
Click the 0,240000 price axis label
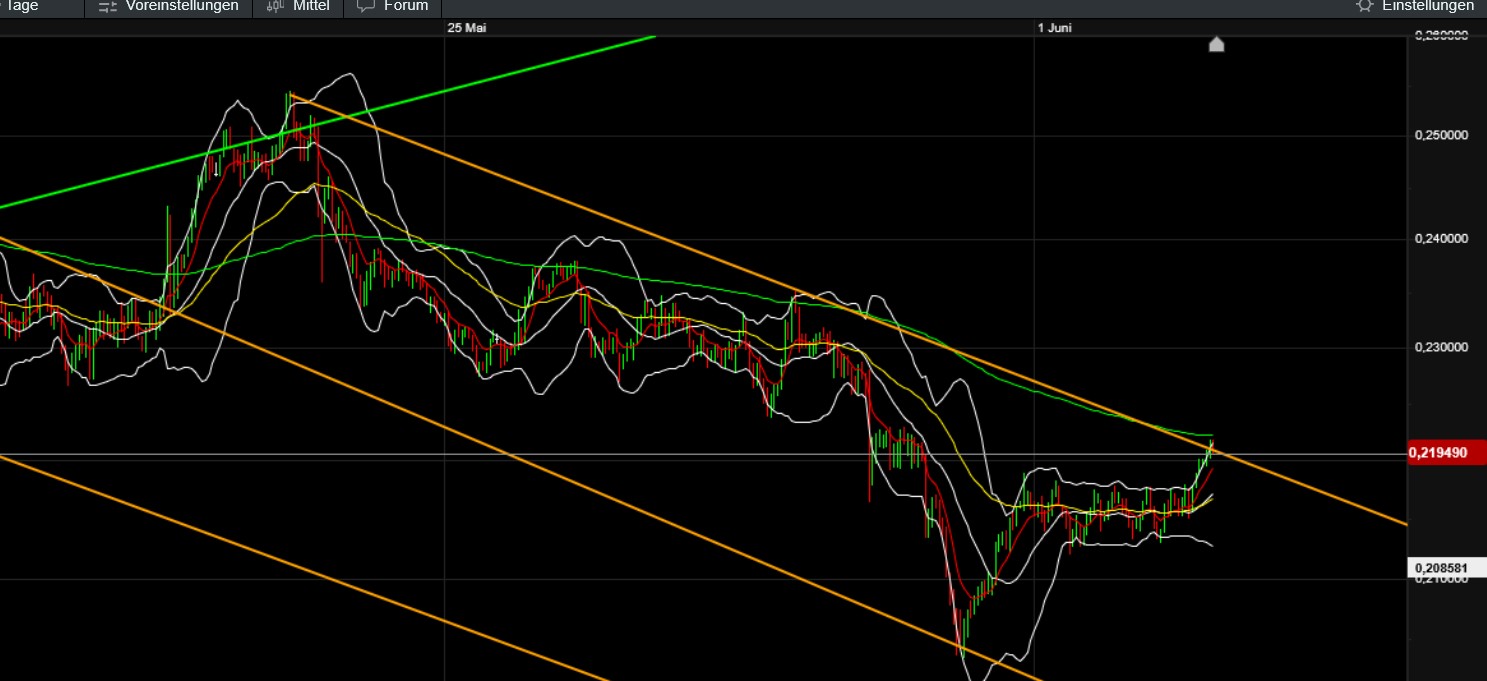[1441, 239]
